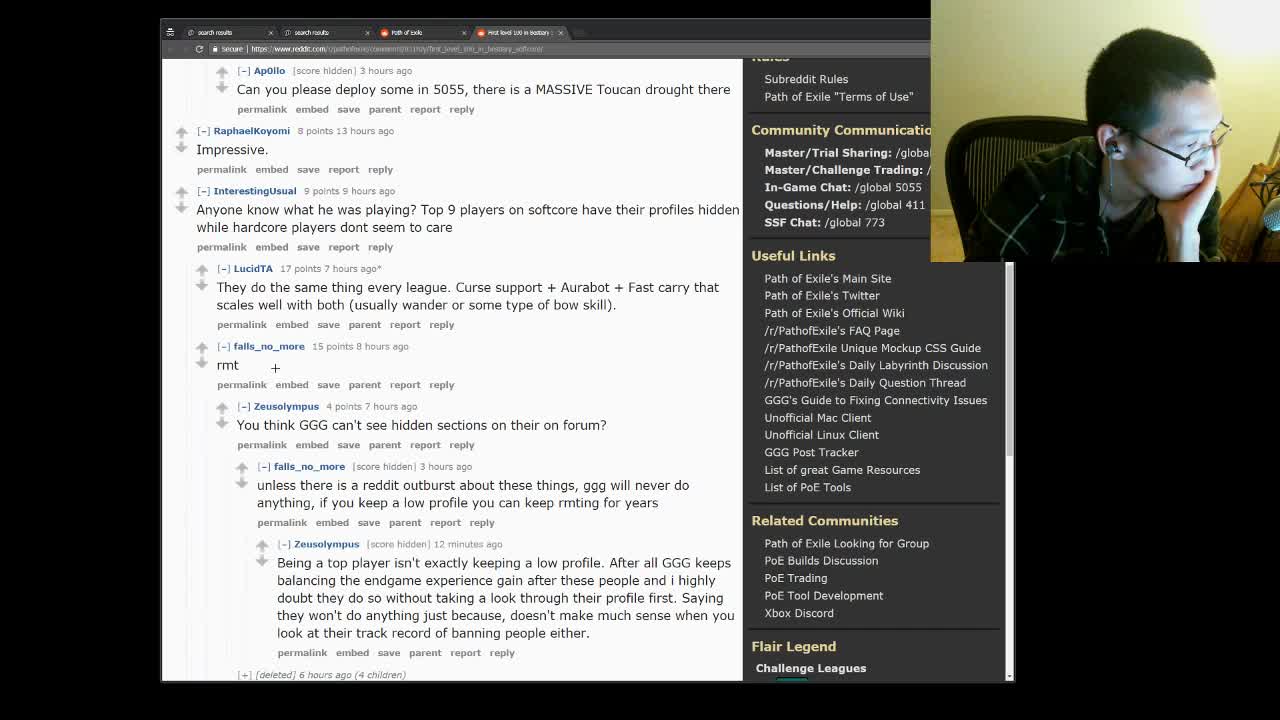The height and width of the screenshot is (720, 1280).
Task: Collapse LucidTA's comment with [-] toggle
Action: [x=223, y=269]
